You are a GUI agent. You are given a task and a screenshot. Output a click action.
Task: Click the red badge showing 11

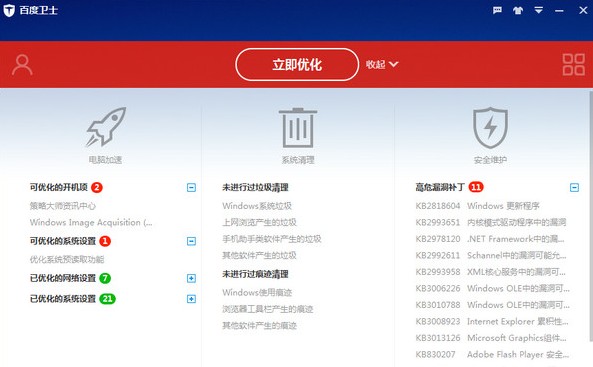[x=476, y=187]
